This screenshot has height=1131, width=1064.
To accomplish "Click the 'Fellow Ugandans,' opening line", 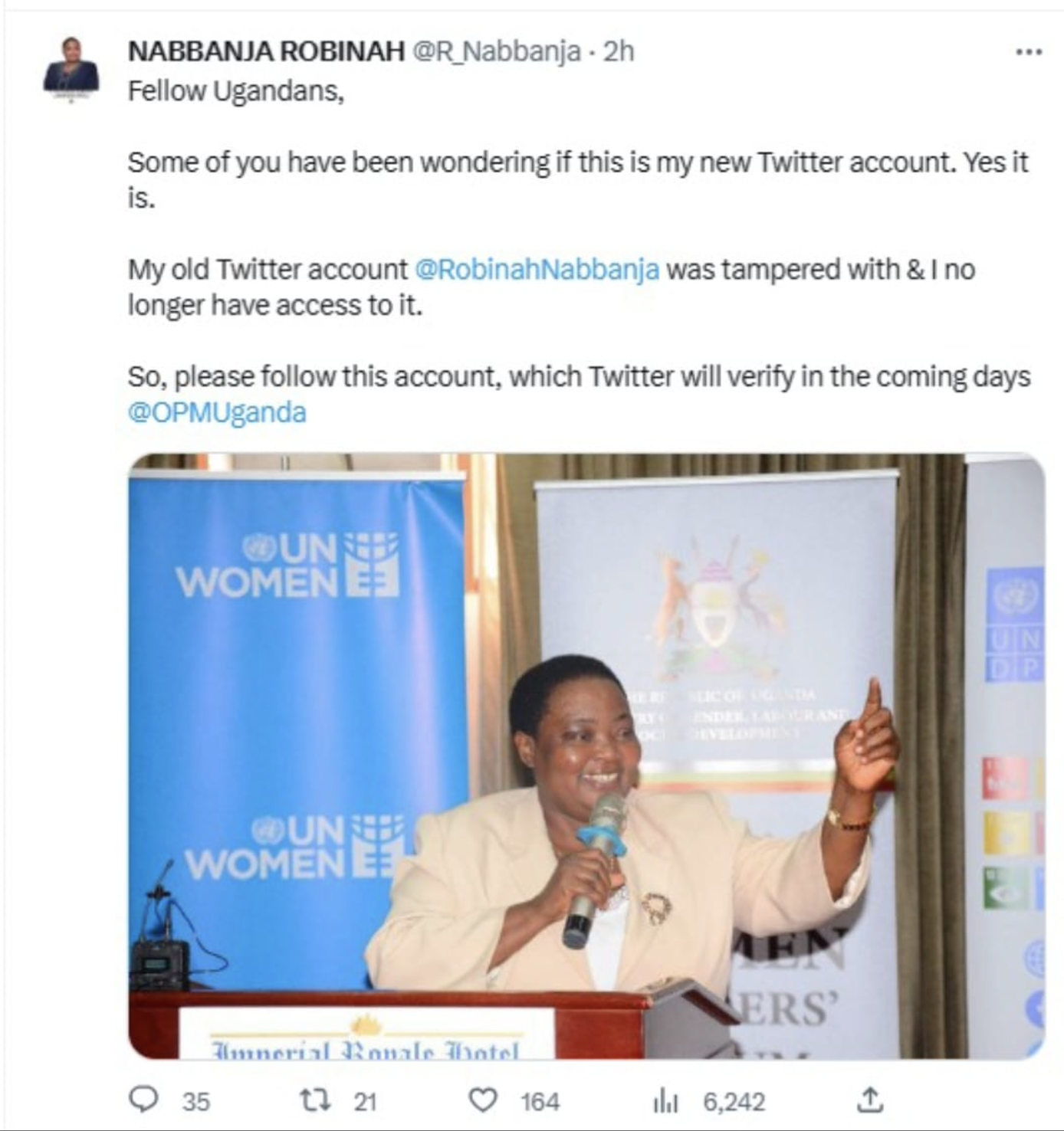I will [236, 91].
